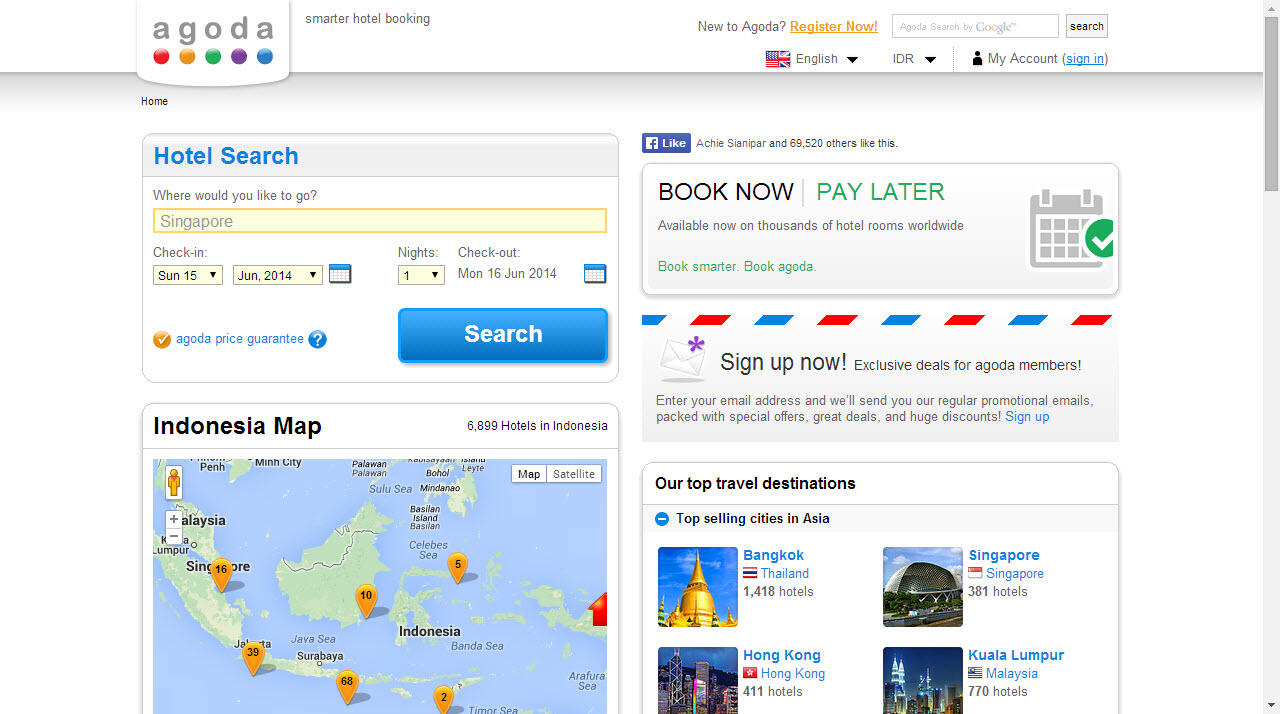Open the IDR currency dropdown
Viewport: 1280px width, 714px height.
tap(914, 59)
